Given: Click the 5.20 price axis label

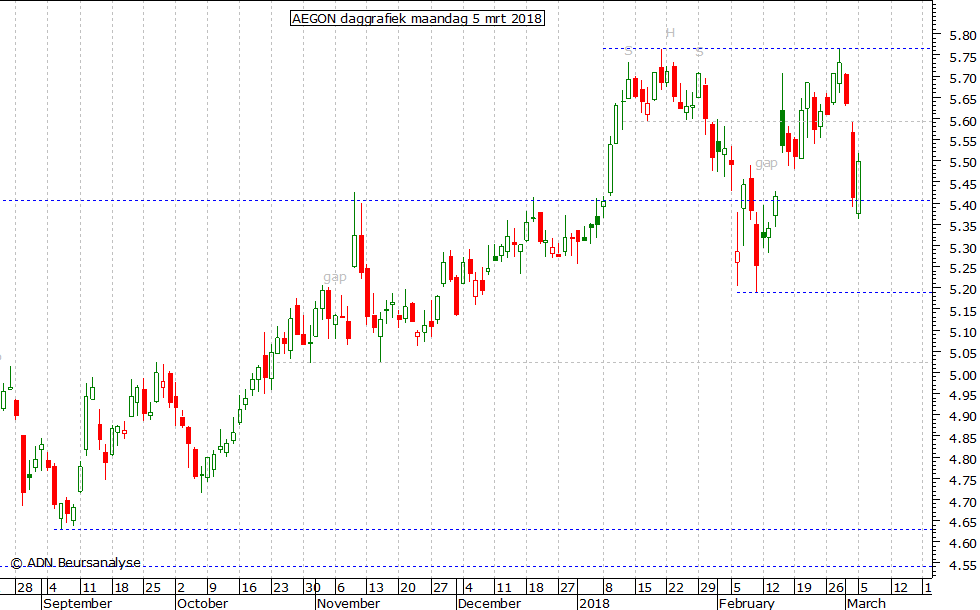Looking at the screenshot, I should (962, 290).
